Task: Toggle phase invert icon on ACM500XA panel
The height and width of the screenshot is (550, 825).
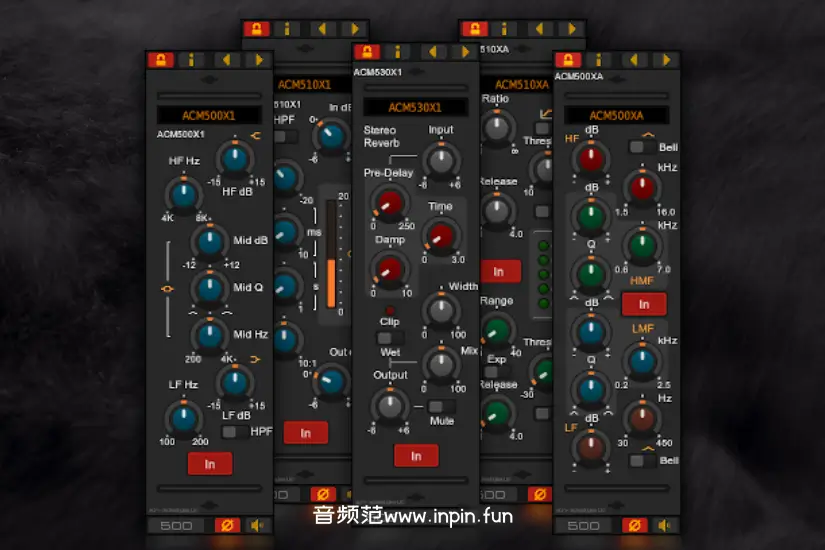Action: [635, 525]
